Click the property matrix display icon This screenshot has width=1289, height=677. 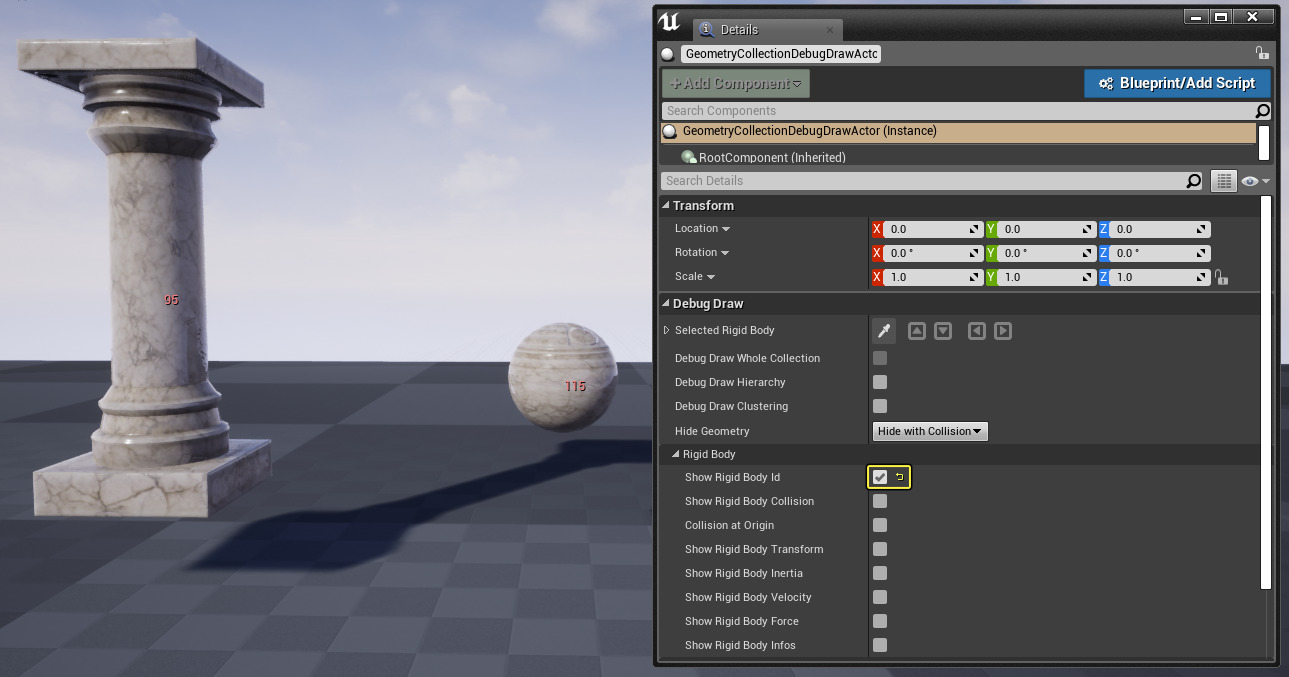1224,180
